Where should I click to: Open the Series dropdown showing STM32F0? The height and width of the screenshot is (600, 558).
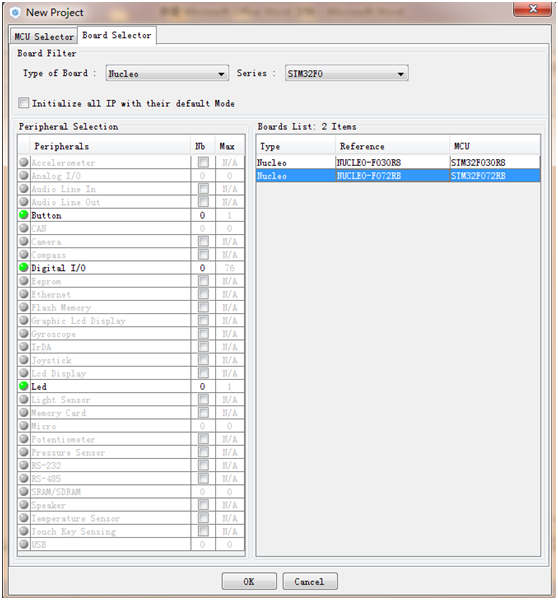346,73
